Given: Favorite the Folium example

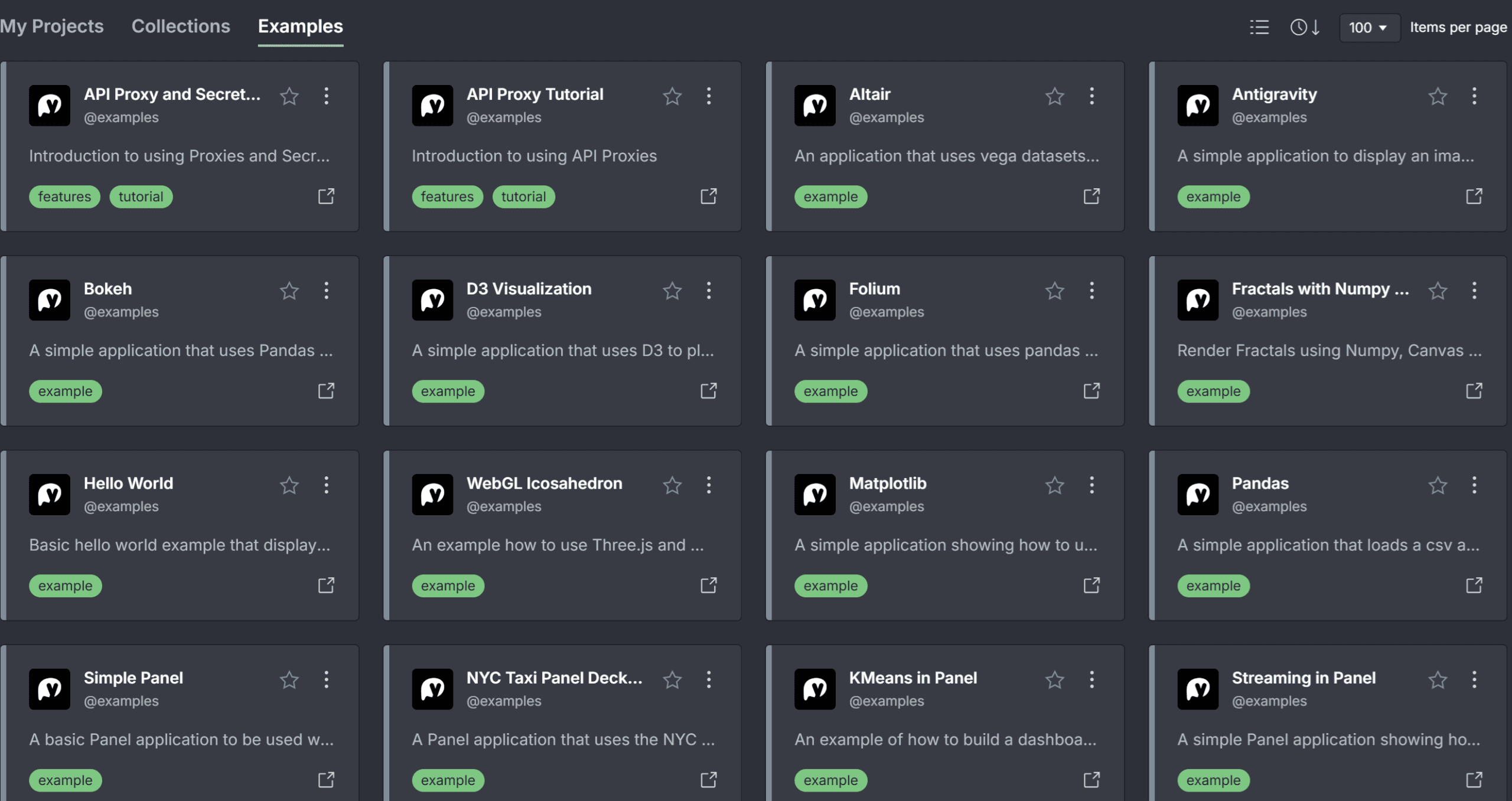Looking at the screenshot, I should (x=1055, y=290).
